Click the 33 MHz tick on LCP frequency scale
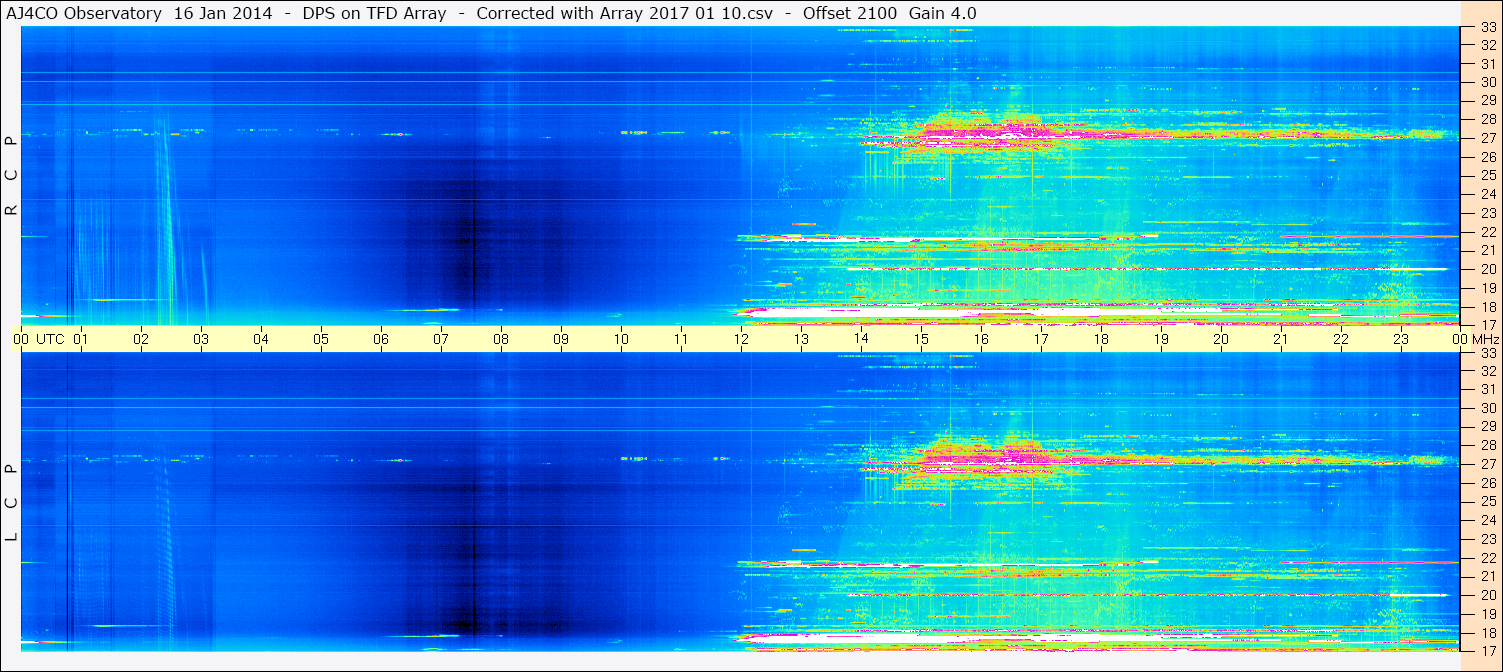Viewport: 1503px width, 672px height. click(1487, 353)
